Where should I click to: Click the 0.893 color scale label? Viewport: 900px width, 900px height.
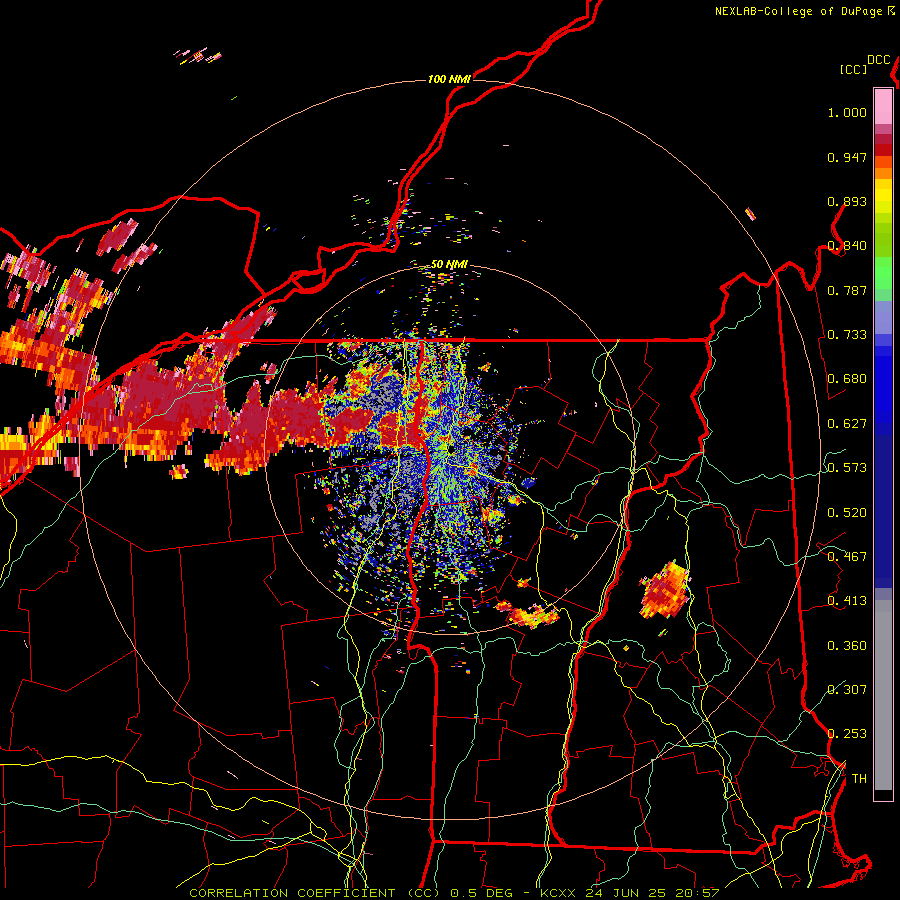coord(847,201)
